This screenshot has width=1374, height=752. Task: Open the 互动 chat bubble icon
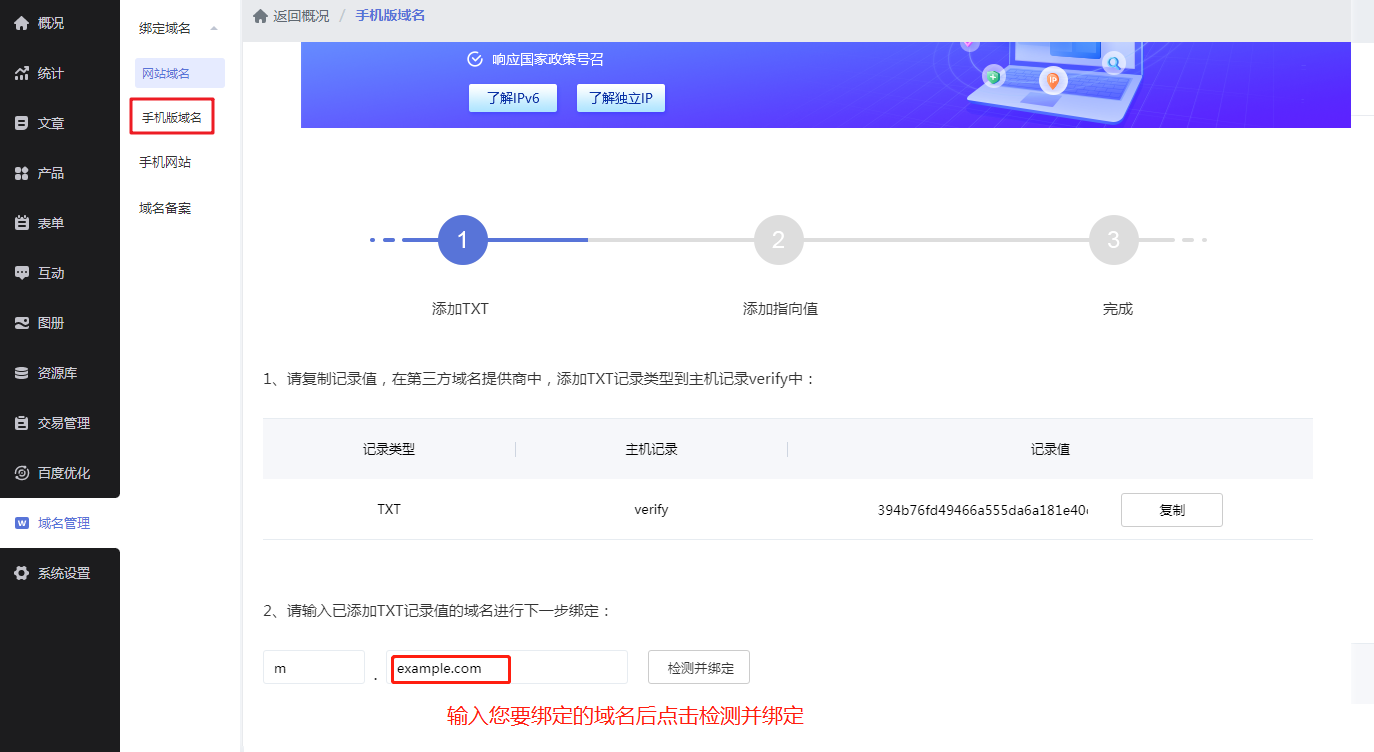pyautogui.click(x=21, y=273)
